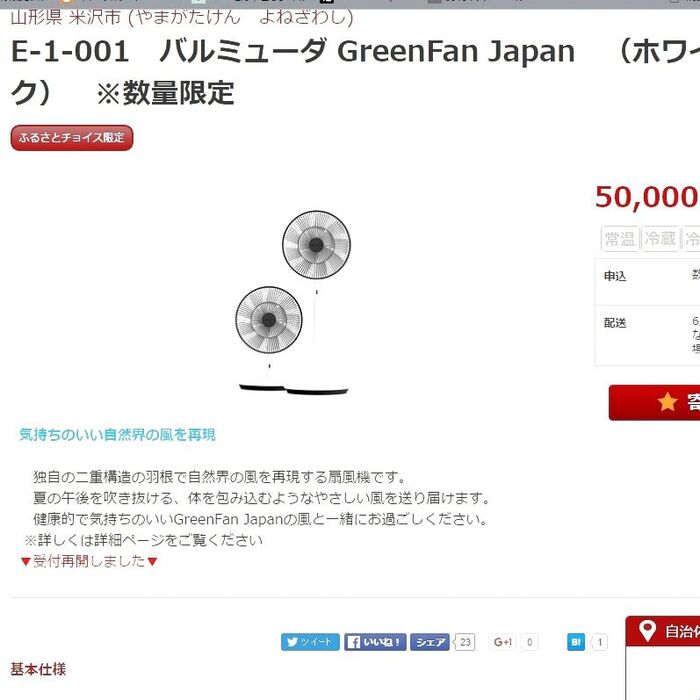This screenshot has width=700, height=700.
Task: Click the Google +1 count showing 0
Action: tap(529, 642)
